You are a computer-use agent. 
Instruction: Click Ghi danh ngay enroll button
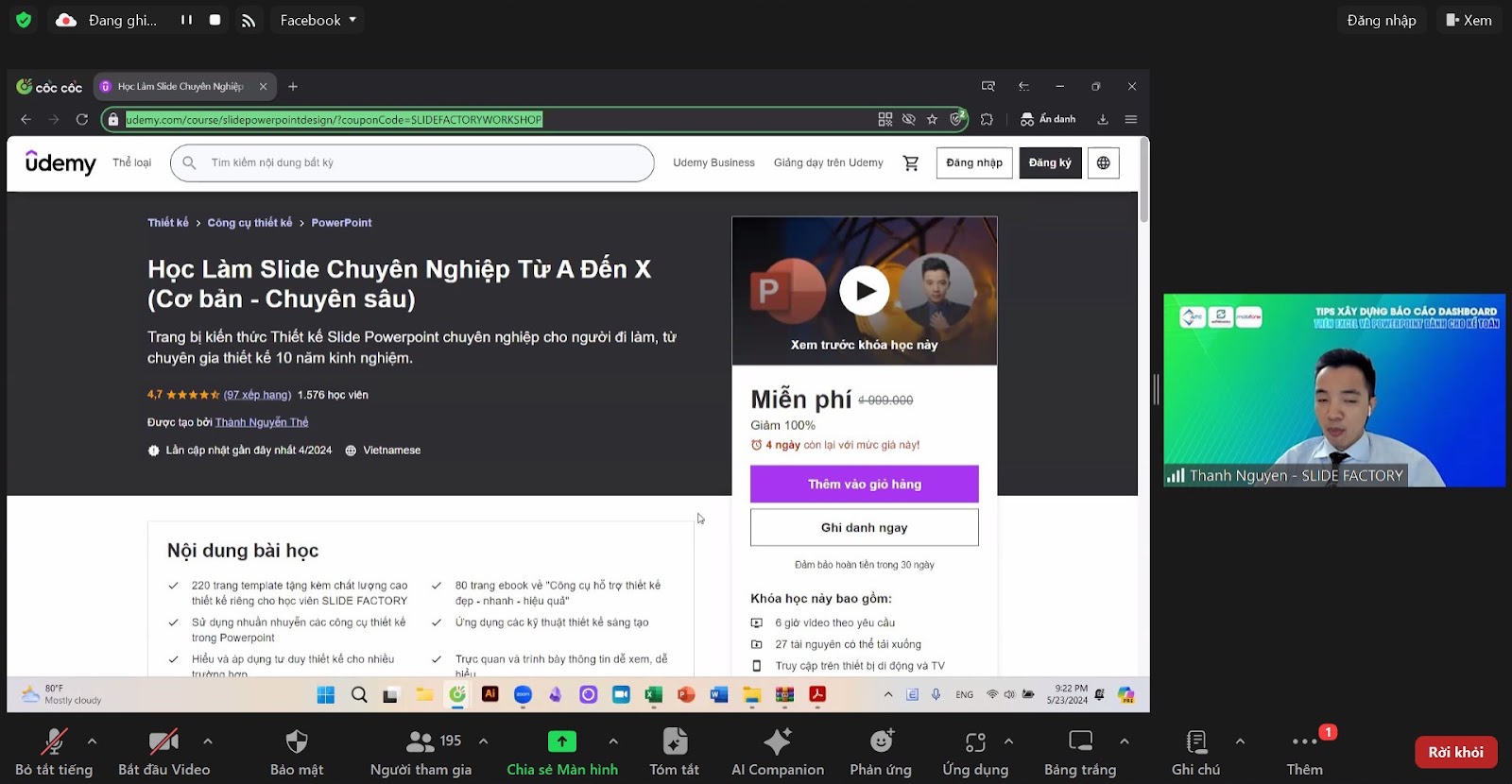pyautogui.click(x=865, y=527)
